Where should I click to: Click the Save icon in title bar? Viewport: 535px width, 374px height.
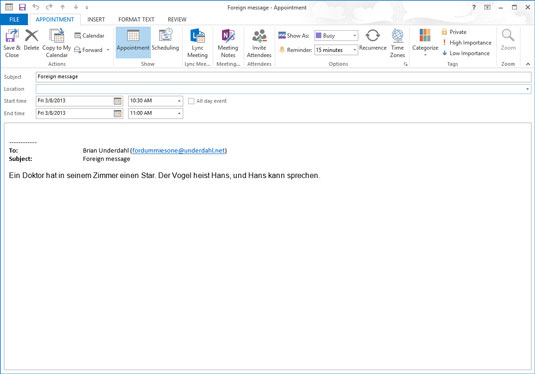pyautogui.click(x=22, y=7)
